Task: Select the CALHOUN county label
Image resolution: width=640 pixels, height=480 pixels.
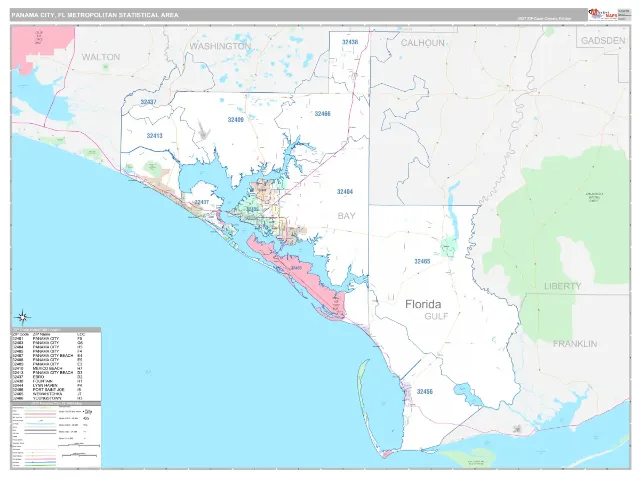Action: point(422,43)
